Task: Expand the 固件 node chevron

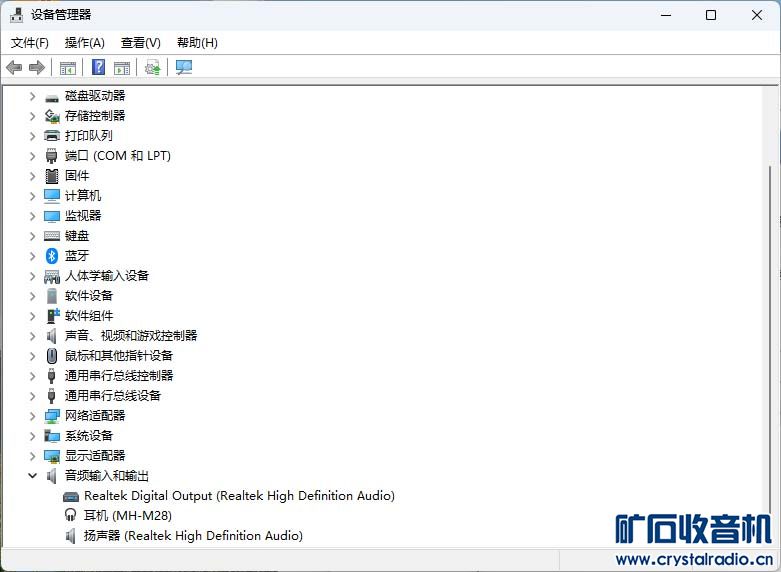Action: click(x=32, y=176)
